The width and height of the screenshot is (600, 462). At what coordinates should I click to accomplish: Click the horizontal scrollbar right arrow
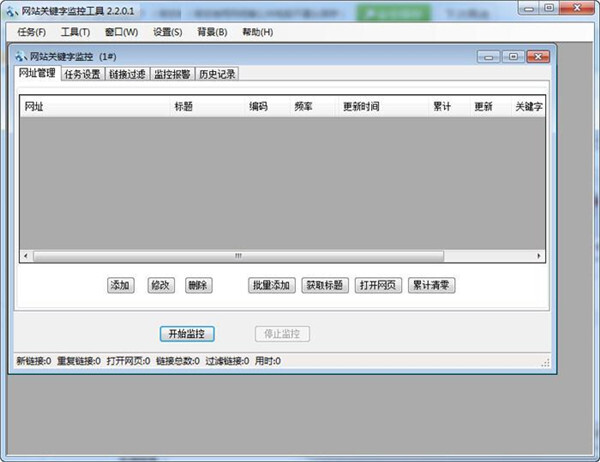pos(539,256)
